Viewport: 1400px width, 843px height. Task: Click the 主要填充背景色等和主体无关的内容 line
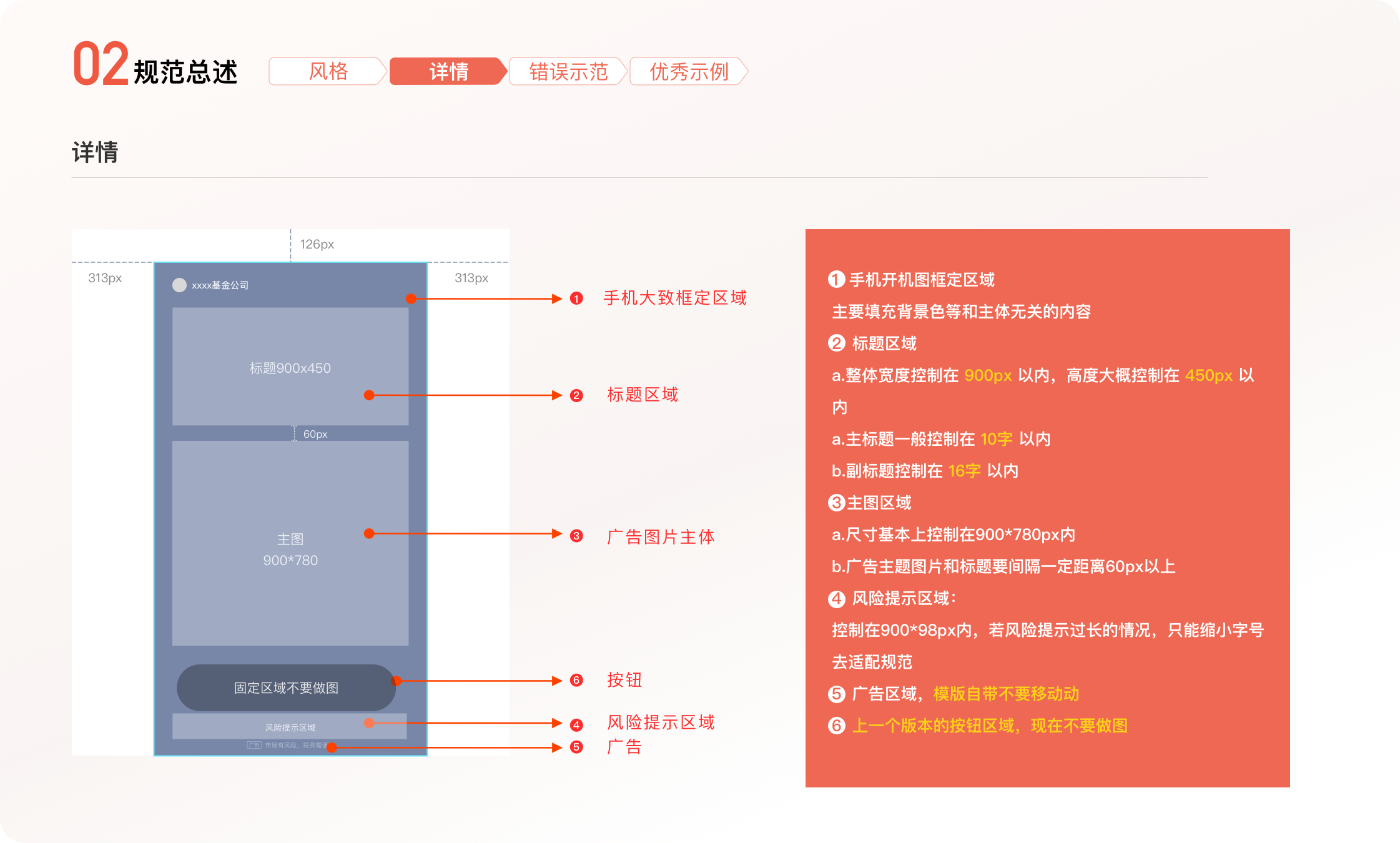pos(961,312)
